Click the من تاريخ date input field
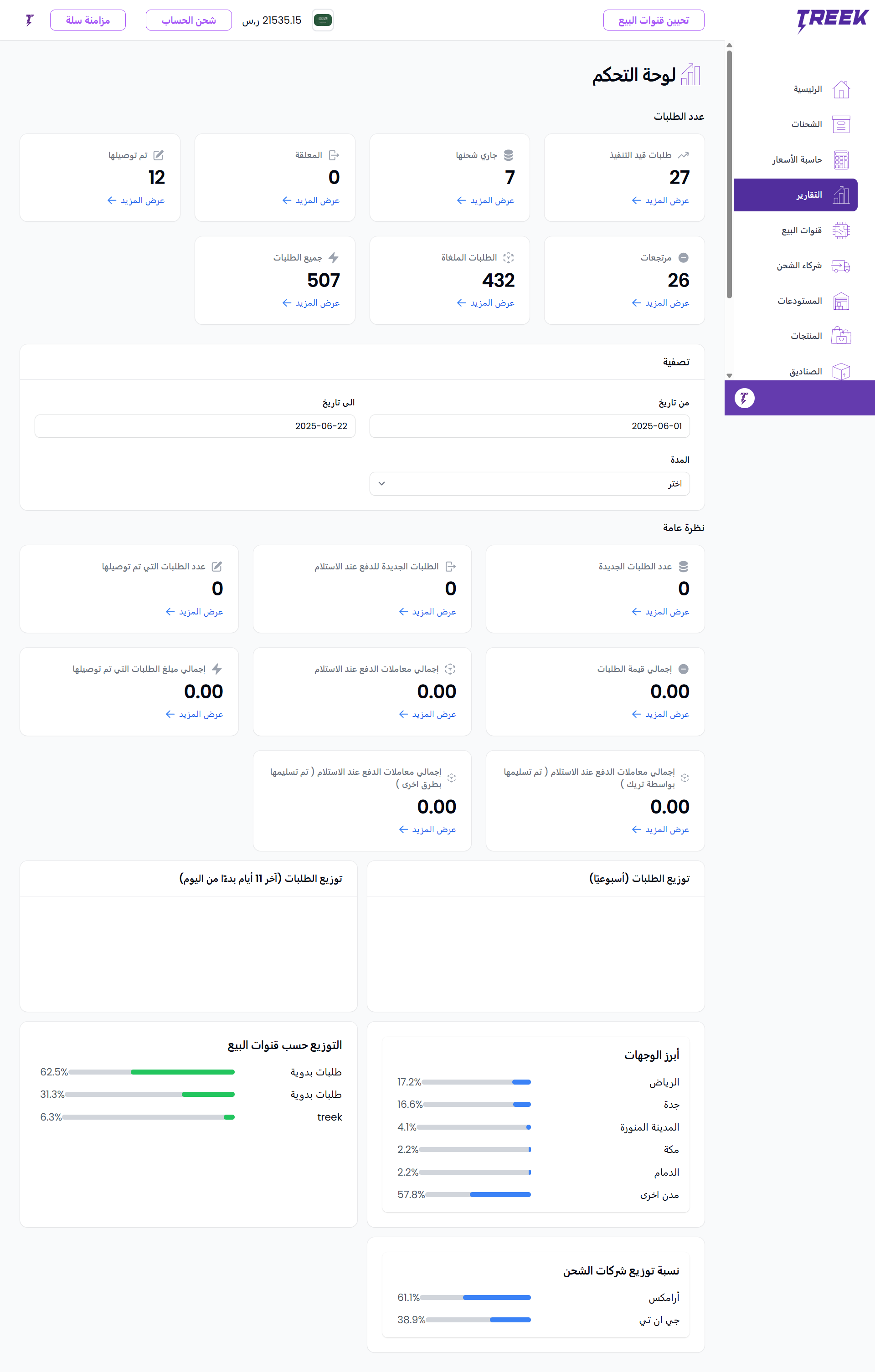The height and width of the screenshot is (1372, 875). tap(530, 426)
